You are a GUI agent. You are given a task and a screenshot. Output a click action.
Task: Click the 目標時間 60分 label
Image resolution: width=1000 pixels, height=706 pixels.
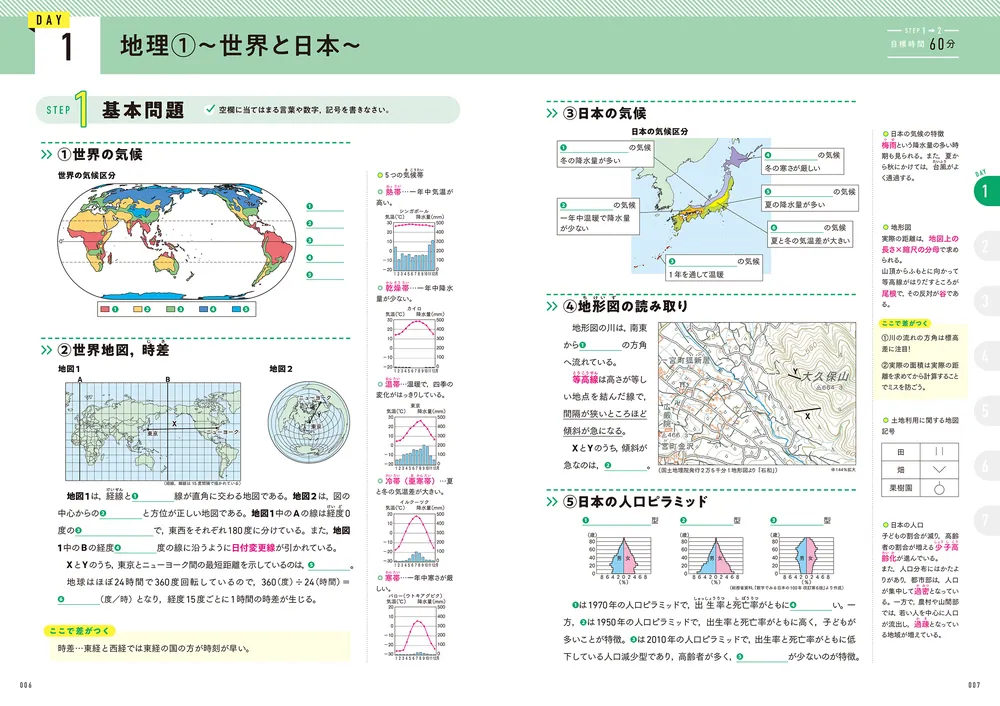tap(922, 44)
